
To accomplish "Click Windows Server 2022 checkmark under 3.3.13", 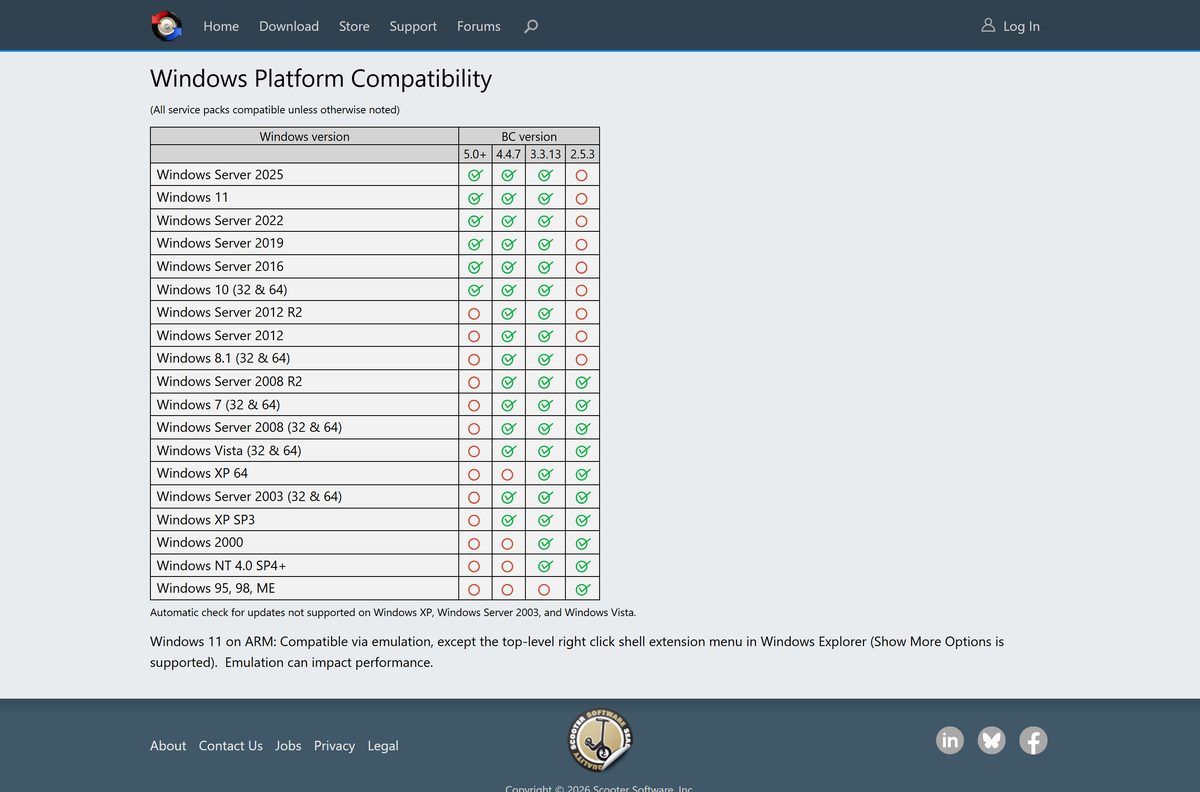I will click(x=545, y=221).
